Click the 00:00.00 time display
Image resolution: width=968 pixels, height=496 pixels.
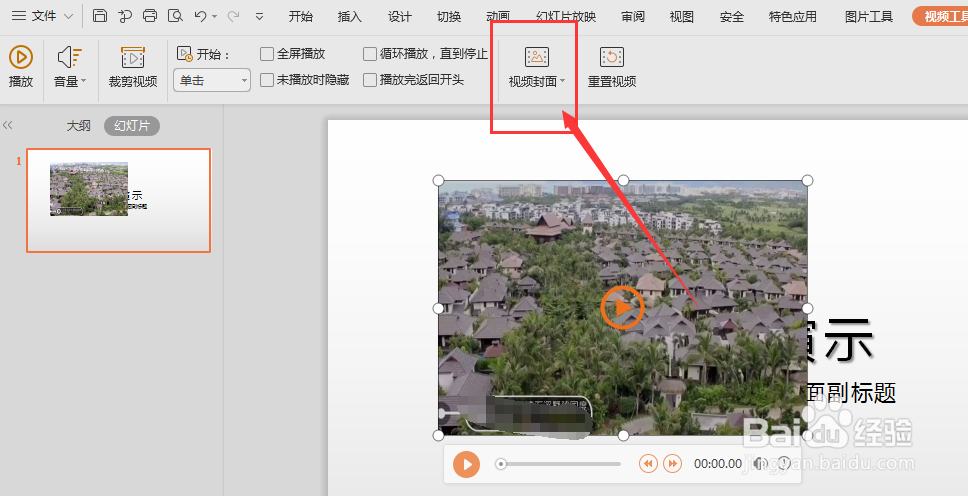(717, 464)
